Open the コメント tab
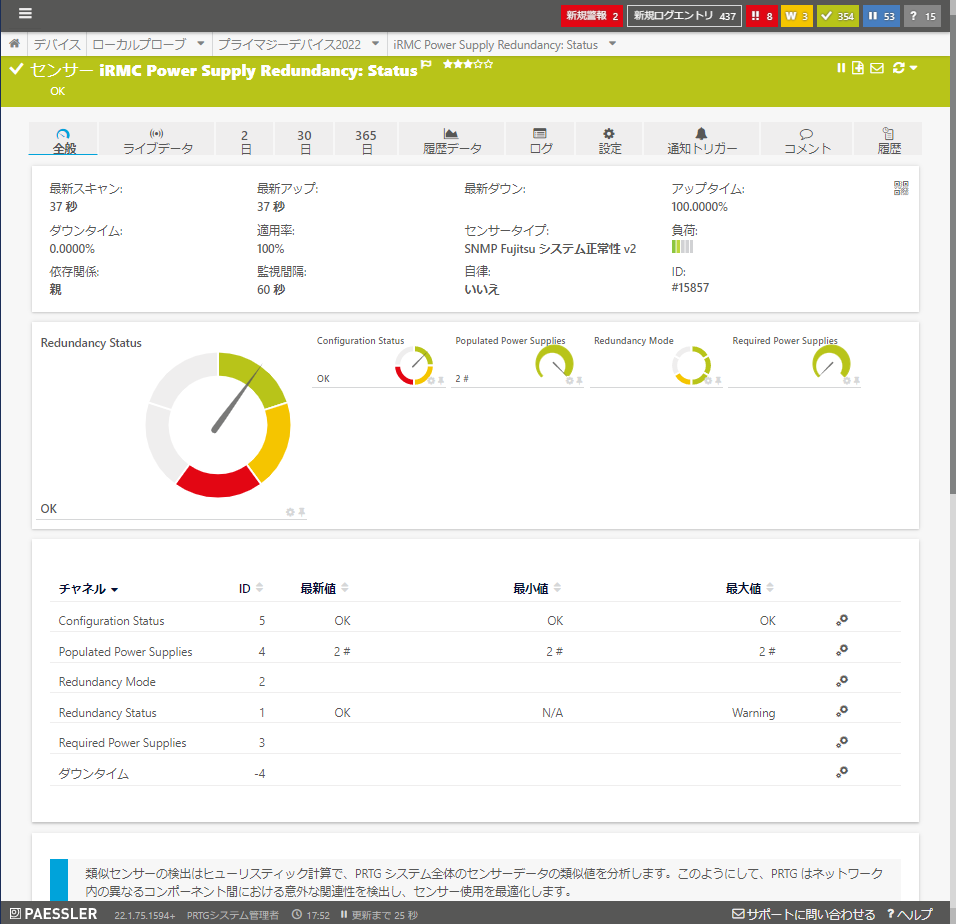Viewport: 956px width, 924px height. [806, 140]
